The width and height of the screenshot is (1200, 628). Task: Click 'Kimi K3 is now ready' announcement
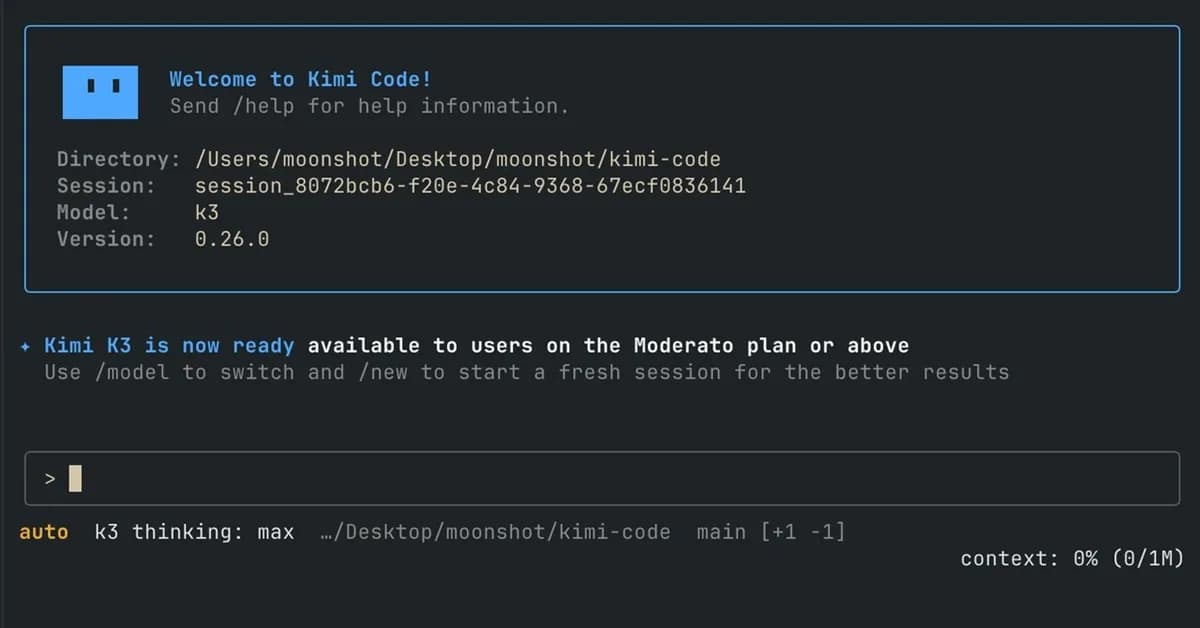point(169,346)
